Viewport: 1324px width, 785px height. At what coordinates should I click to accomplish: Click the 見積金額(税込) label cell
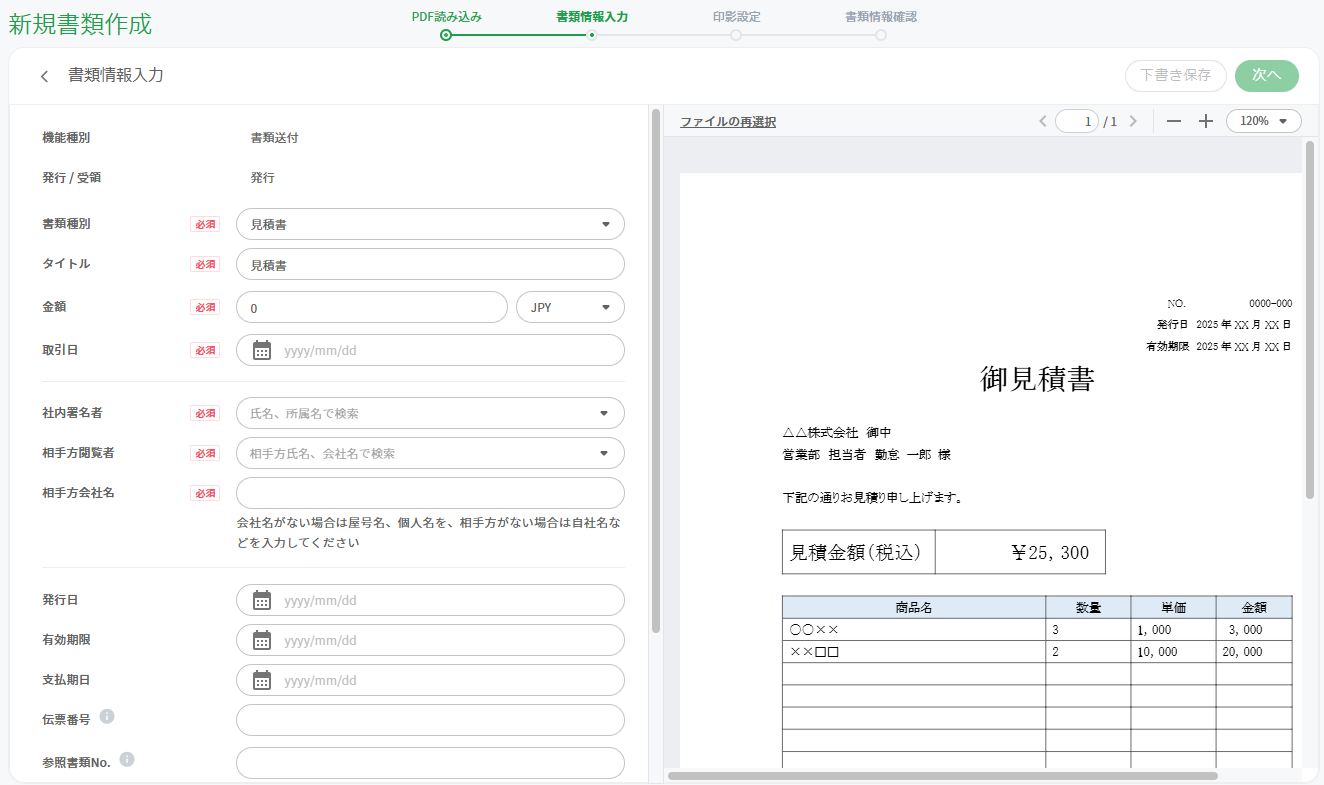pyautogui.click(x=859, y=552)
